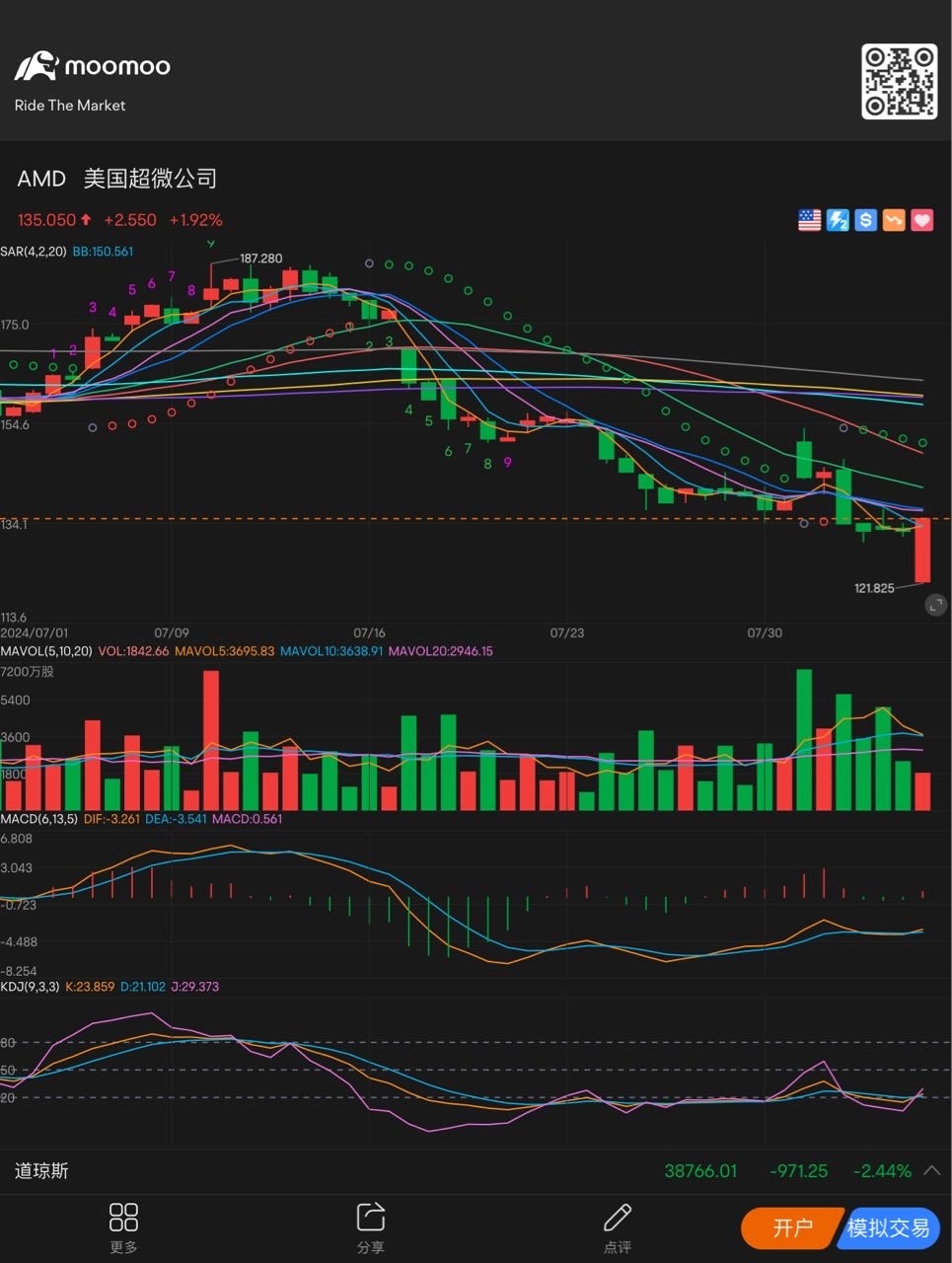Tap the fullscreen expand chart icon

tap(935, 605)
